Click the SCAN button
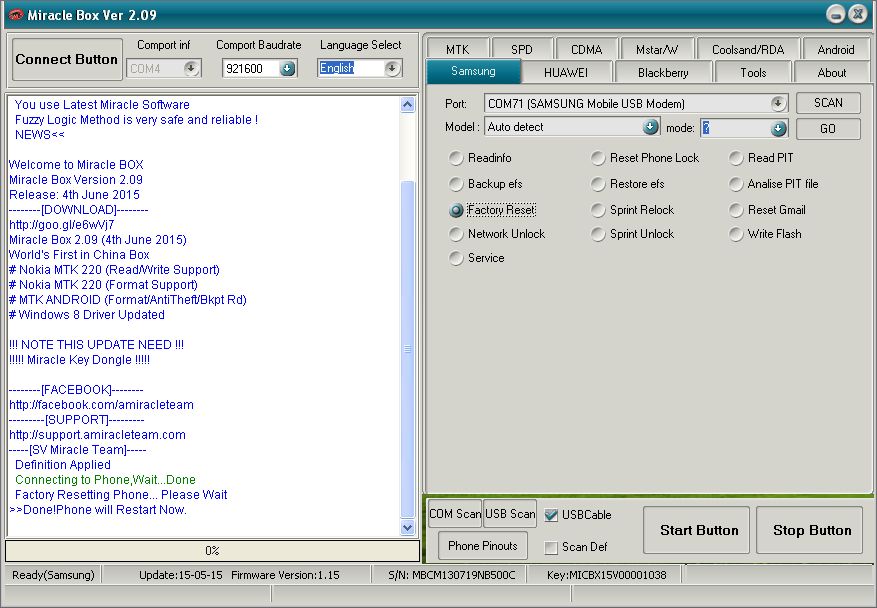 (x=828, y=103)
